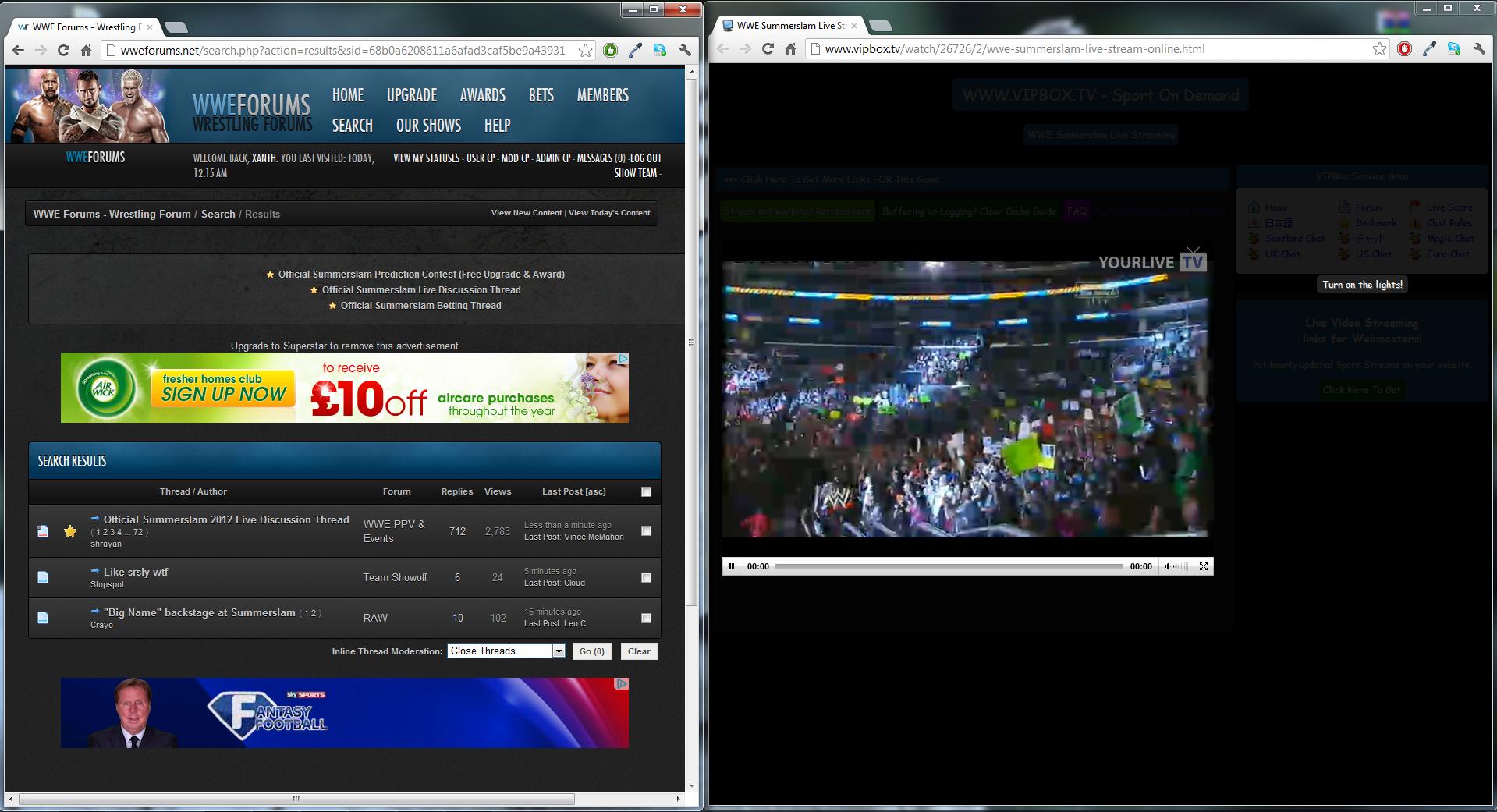Open the wrench menu in WWE Forums browser

pyautogui.click(x=685, y=50)
